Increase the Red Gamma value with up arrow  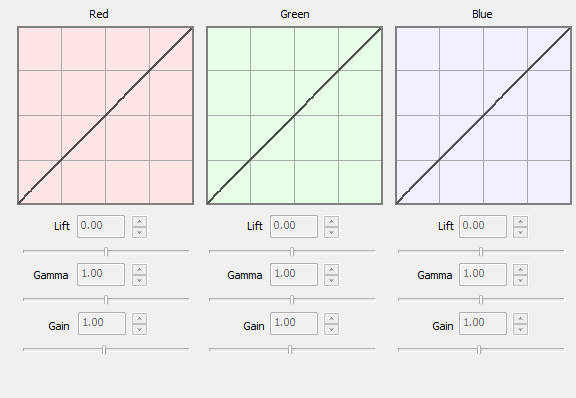click(140, 270)
